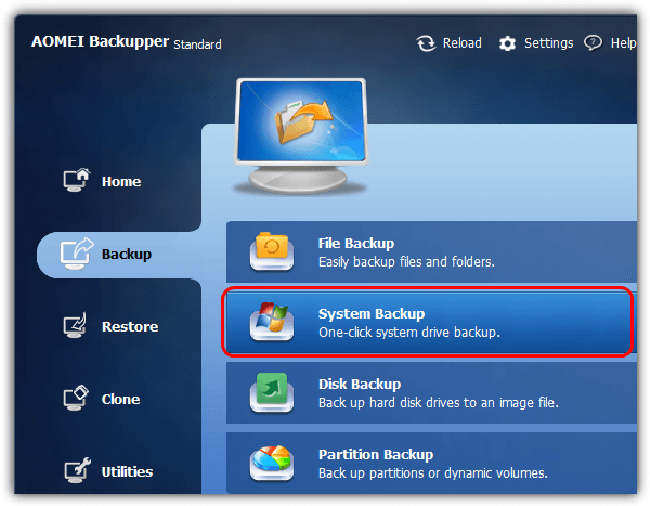Screen dimensions: 650x506
Task: Click the System Backup Windows logo icon
Action: point(272,322)
